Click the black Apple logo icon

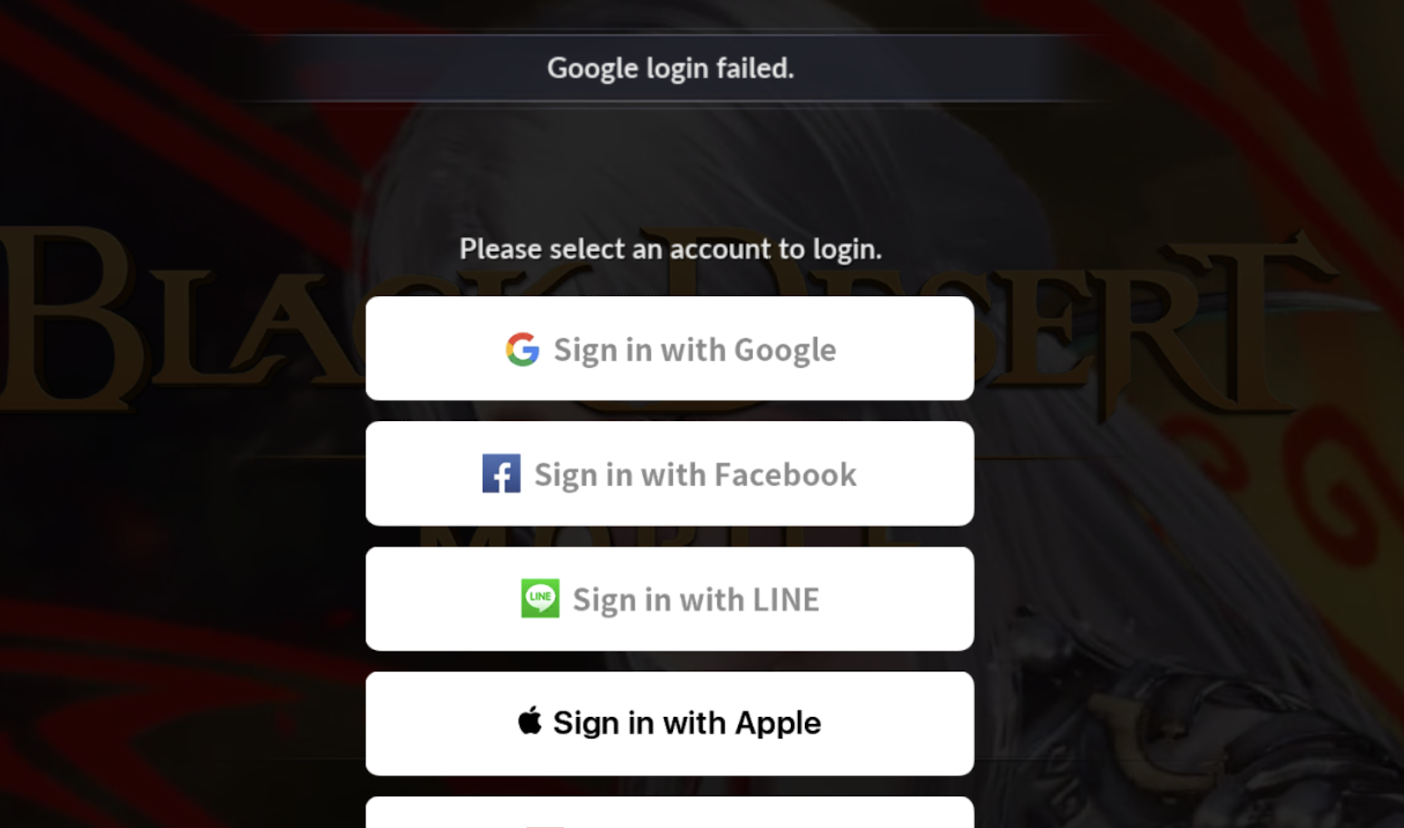[x=530, y=720]
